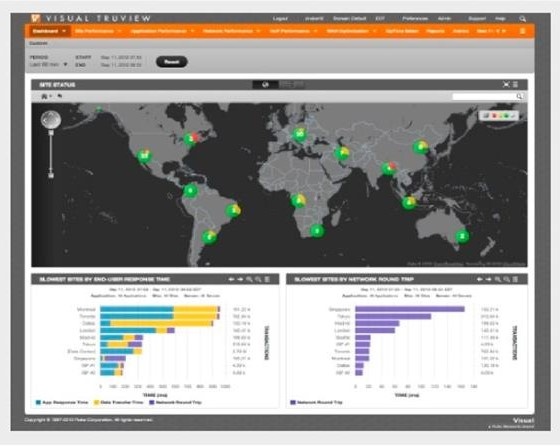Go back in Network Round Trip chart
The image size is (560, 446).
(x=480, y=279)
